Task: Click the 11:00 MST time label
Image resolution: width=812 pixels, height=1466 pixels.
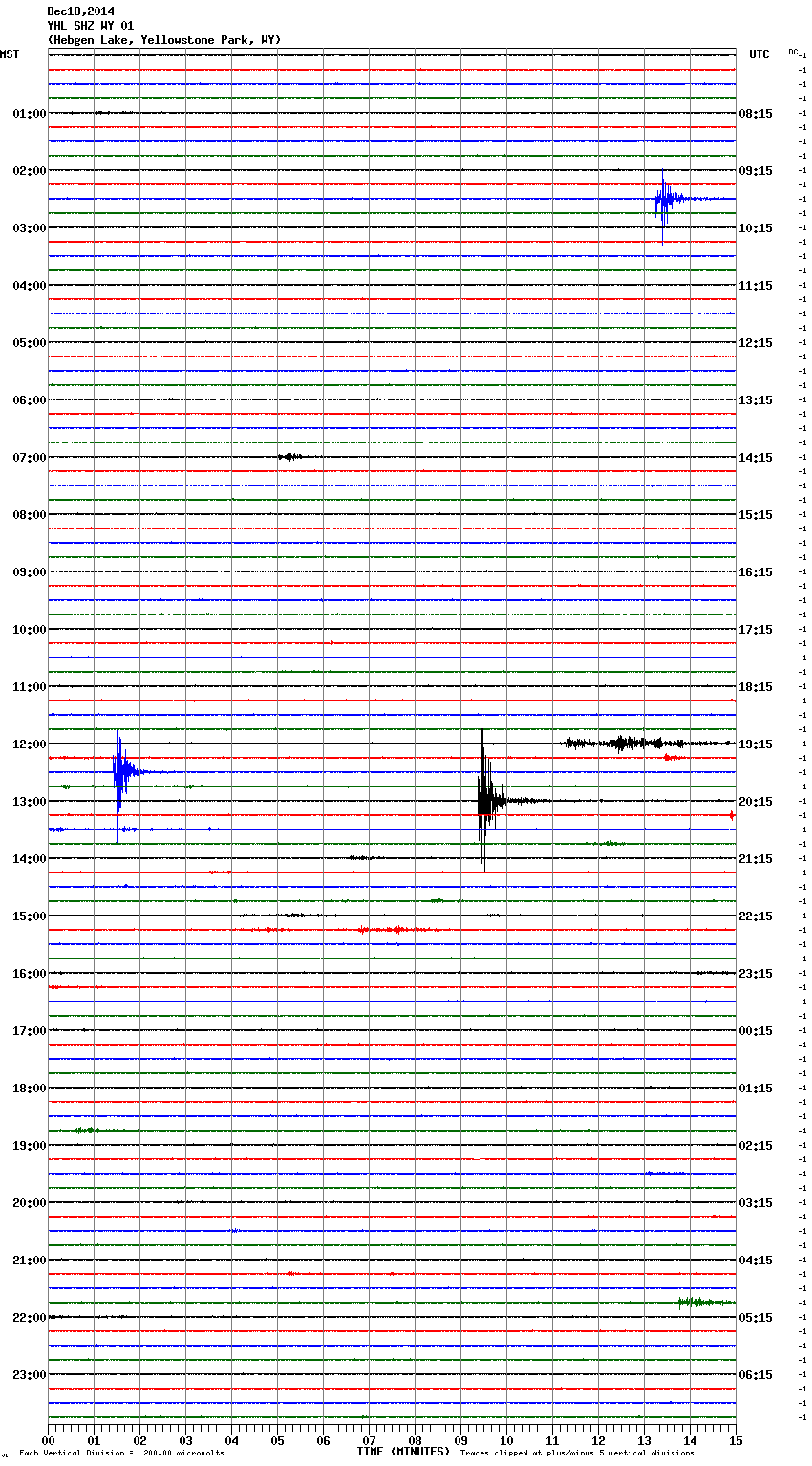Action: [29, 687]
